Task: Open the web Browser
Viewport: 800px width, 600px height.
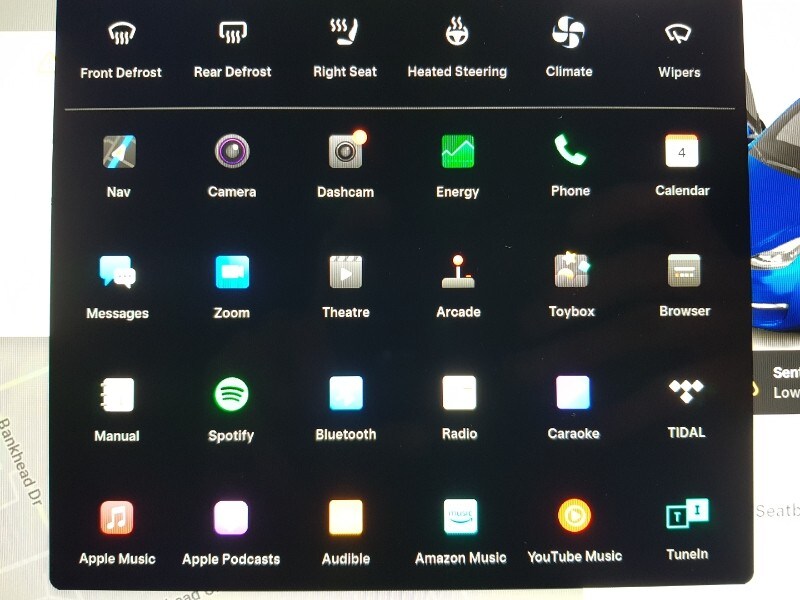Action: pos(685,271)
